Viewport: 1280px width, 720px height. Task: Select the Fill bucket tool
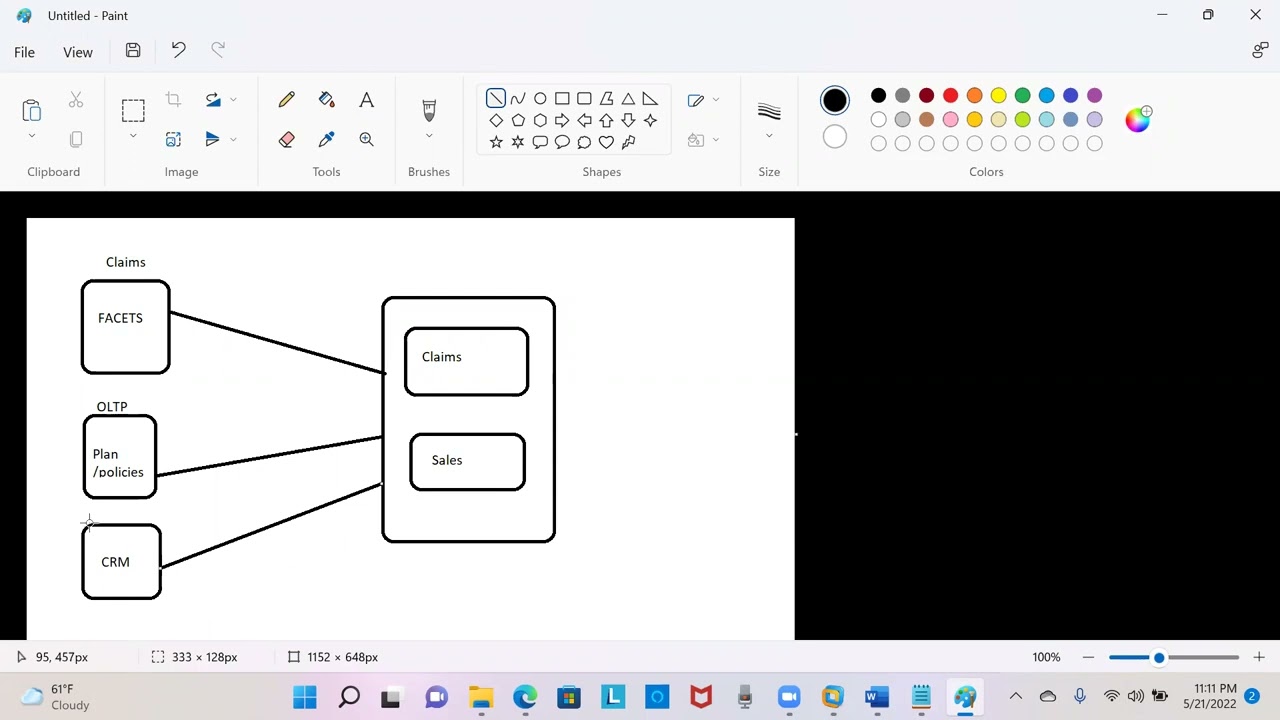[327, 100]
